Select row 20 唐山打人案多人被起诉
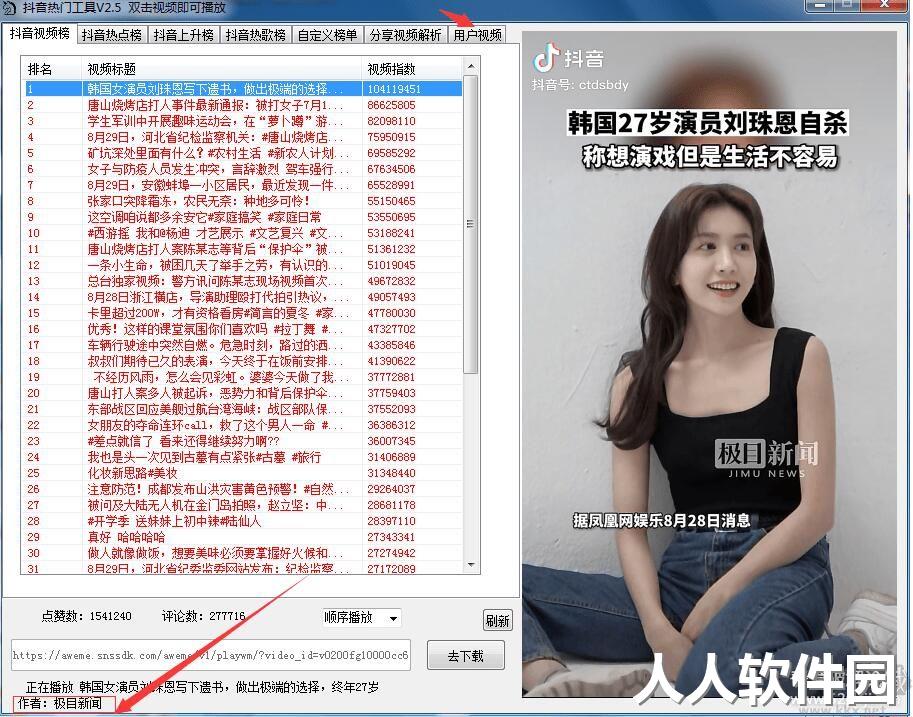Screen dimensions: 913x717 (243, 394)
